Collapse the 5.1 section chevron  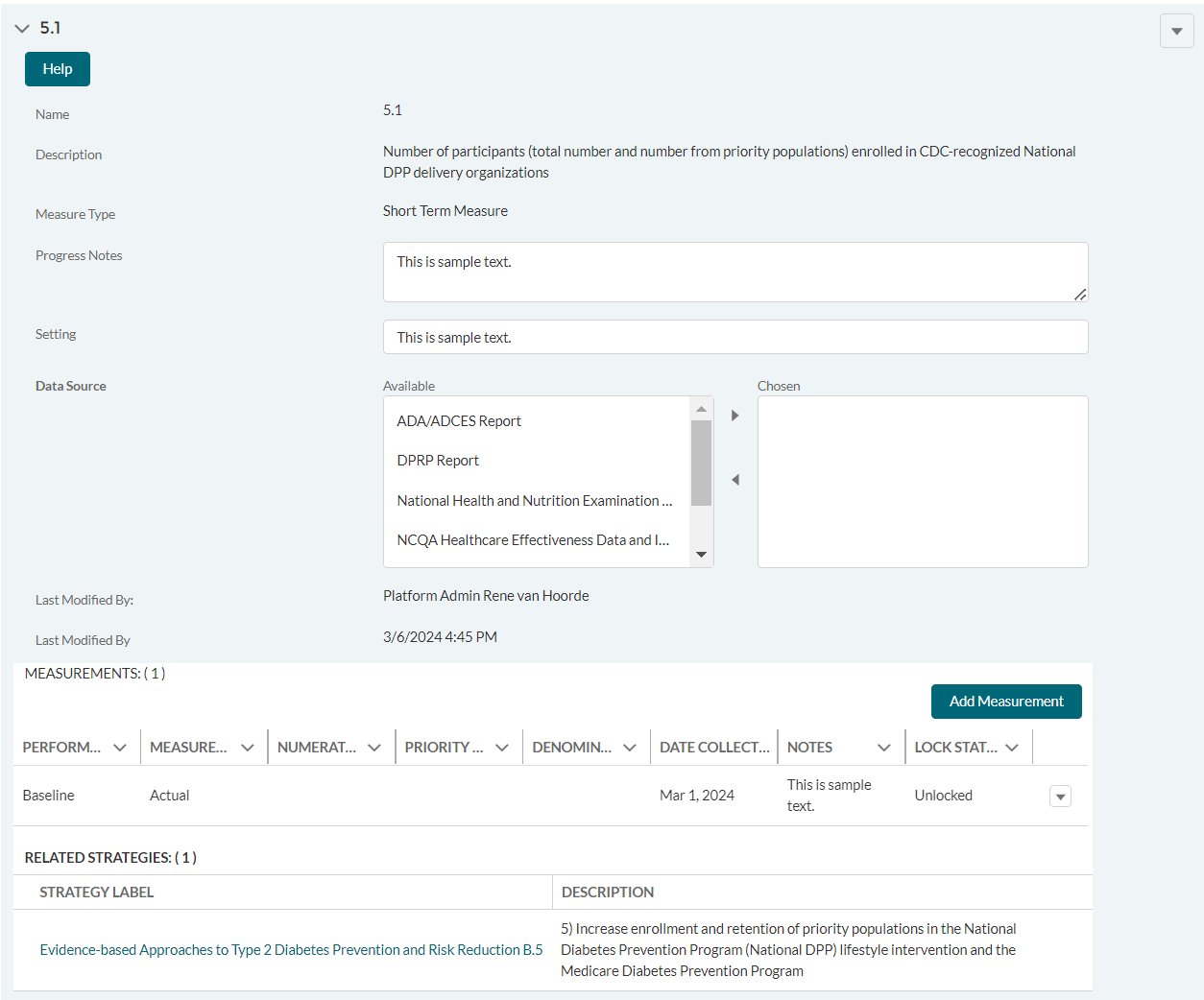(22, 29)
